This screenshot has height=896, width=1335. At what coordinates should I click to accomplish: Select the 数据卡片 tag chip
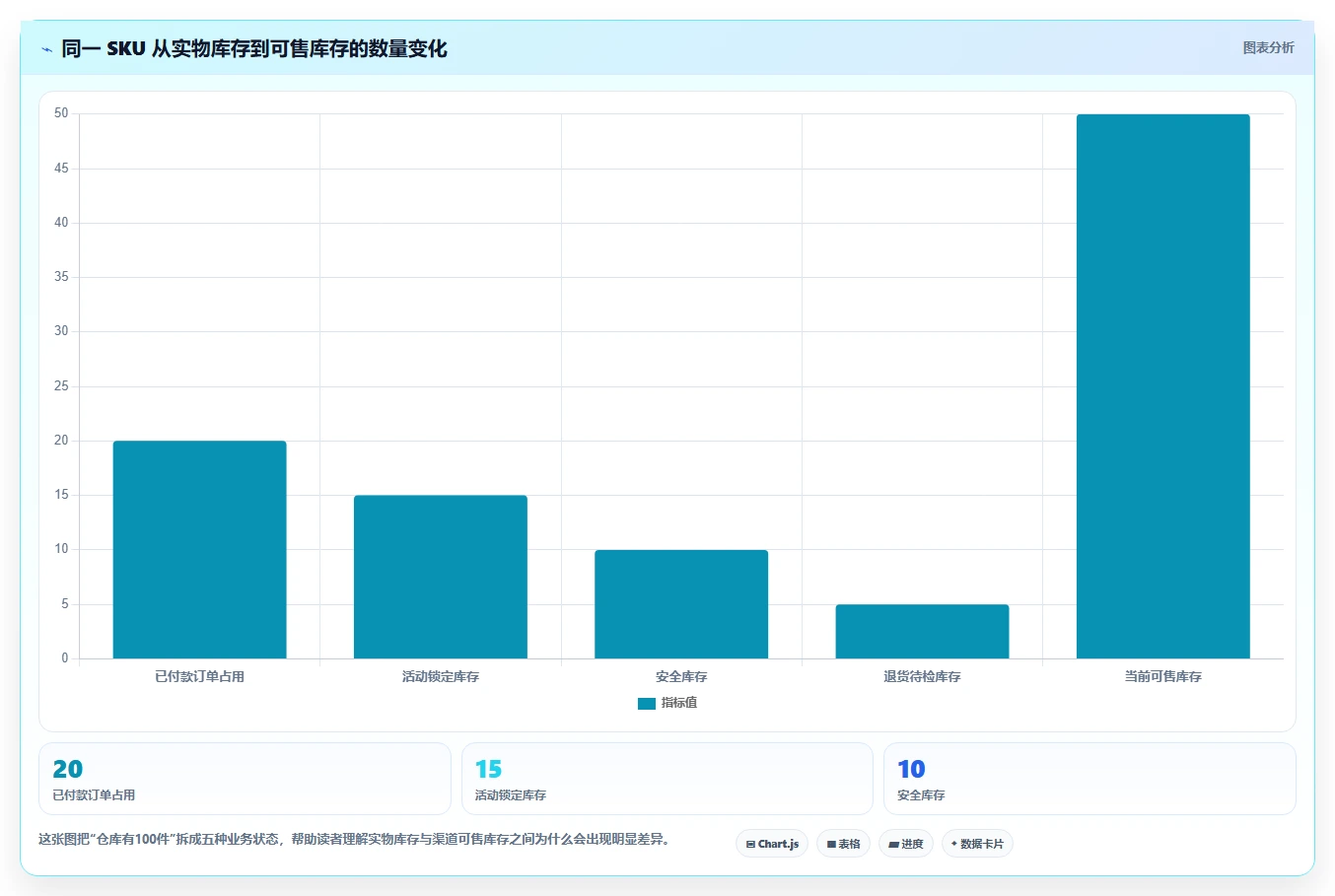tap(977, 844)
